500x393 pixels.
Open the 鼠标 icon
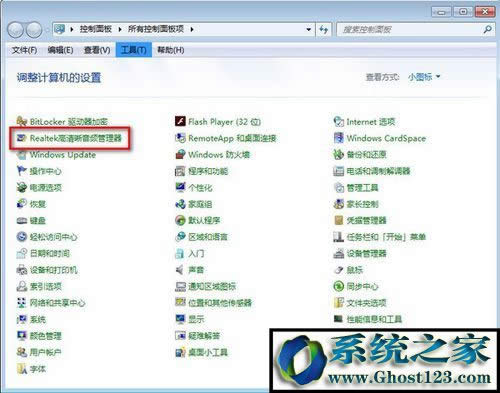pos(338,270)
